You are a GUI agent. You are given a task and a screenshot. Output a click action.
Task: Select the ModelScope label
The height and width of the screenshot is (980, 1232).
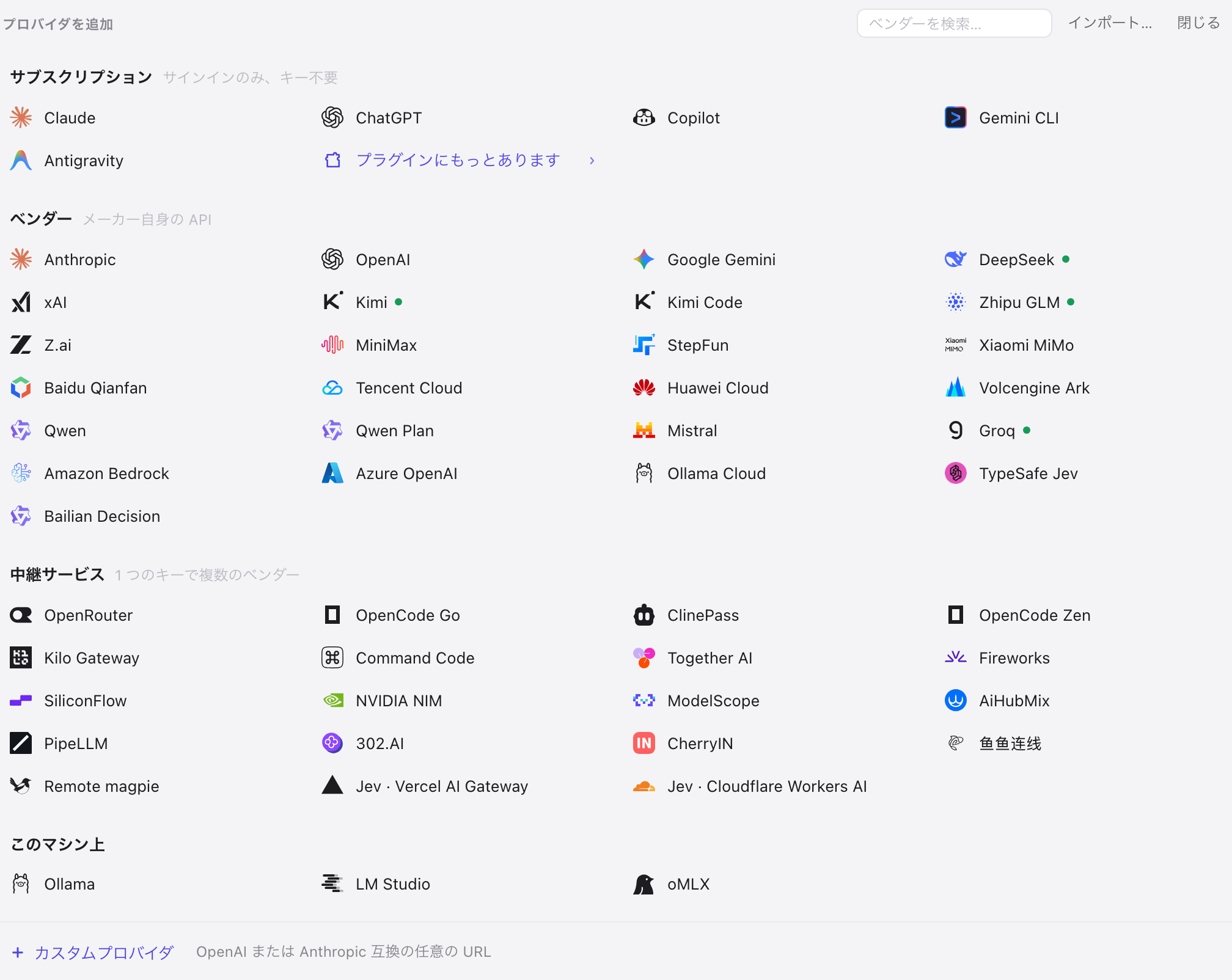[x=714, y=701]
